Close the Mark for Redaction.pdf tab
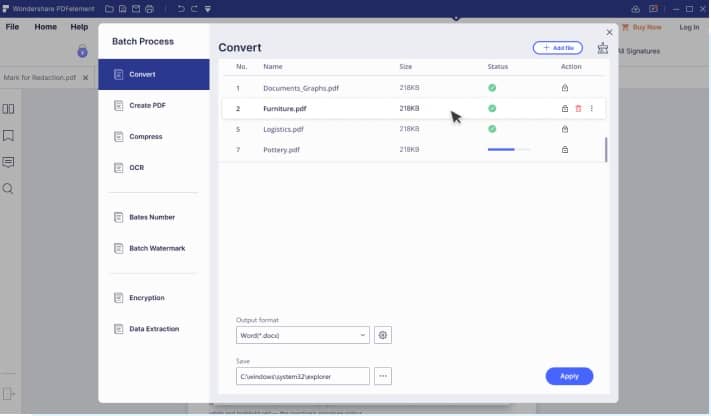 (x=85, y=78)
